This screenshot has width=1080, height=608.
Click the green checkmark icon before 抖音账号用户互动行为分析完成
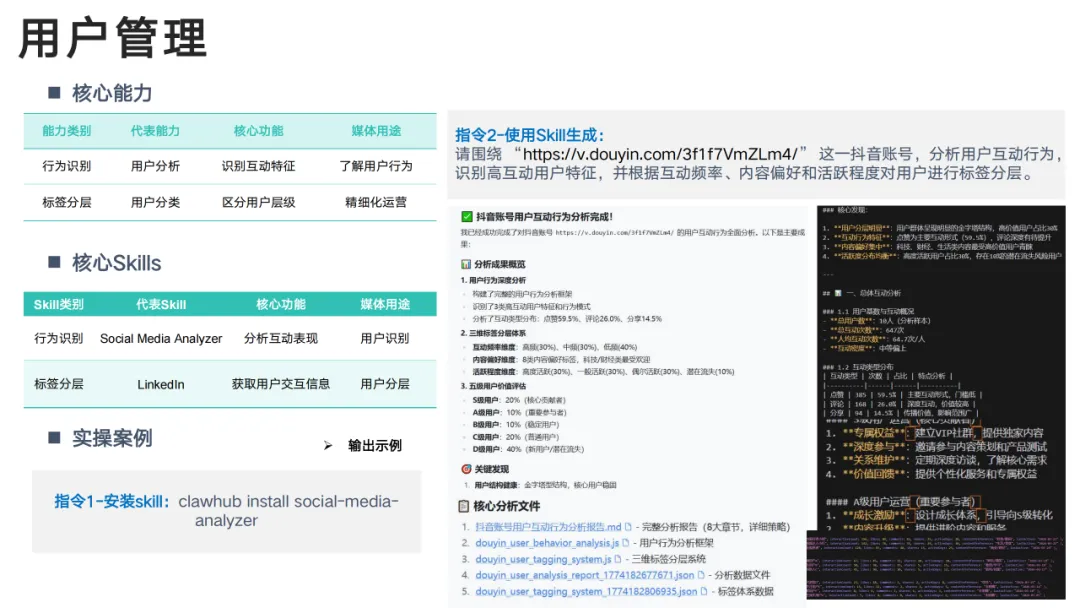(x=466, y=216)
